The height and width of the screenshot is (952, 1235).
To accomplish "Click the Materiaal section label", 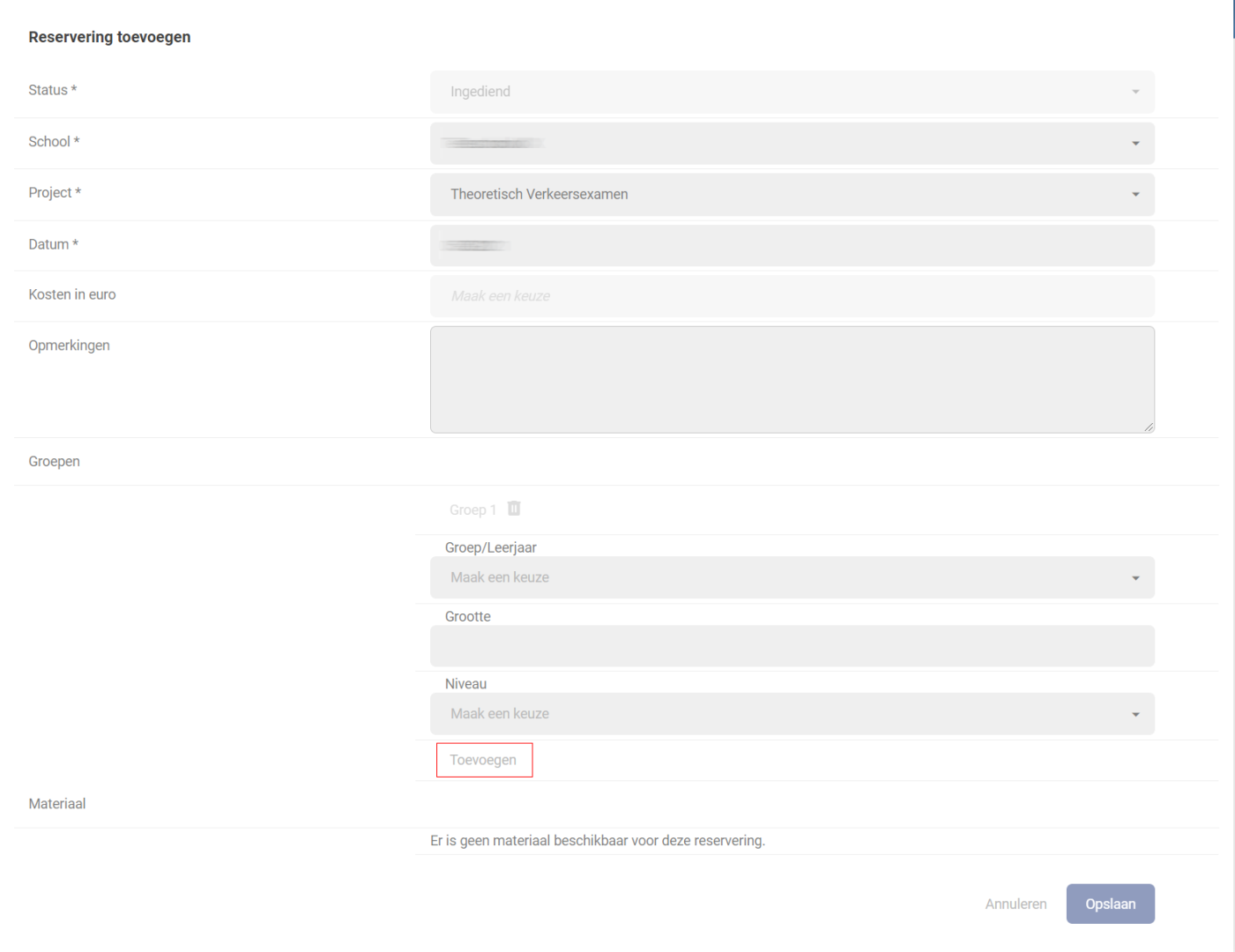I will click(57, 804).
